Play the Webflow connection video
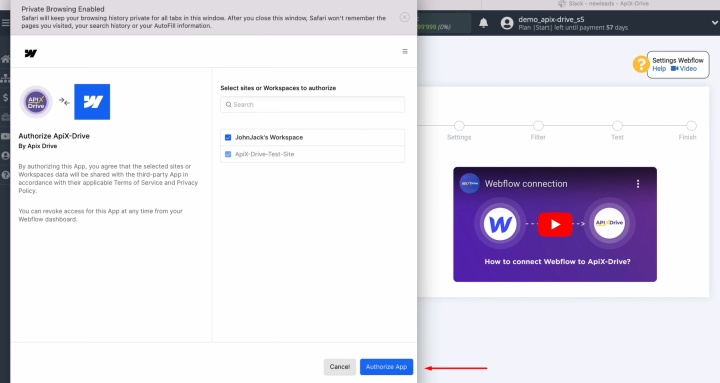 pos(555,224)
